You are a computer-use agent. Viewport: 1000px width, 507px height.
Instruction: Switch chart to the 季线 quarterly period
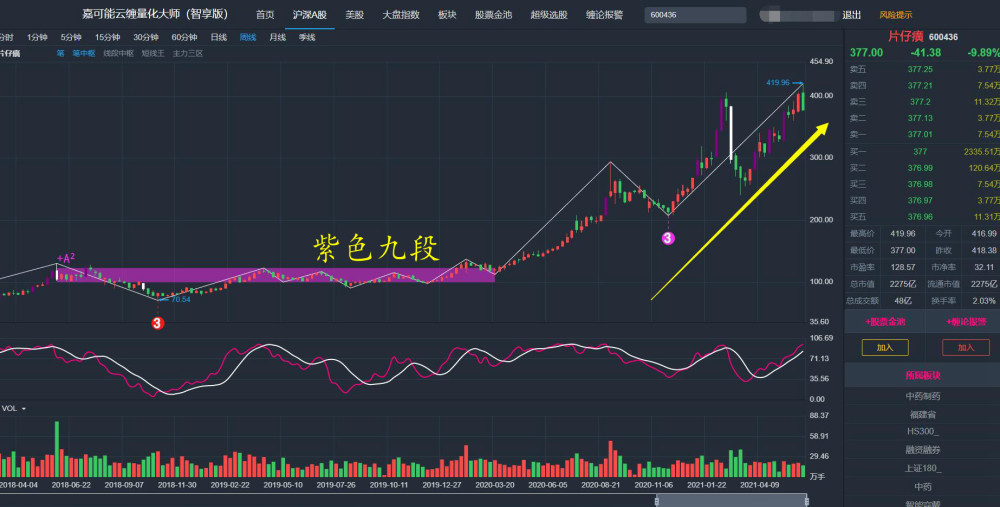click(x=307, y=37)
